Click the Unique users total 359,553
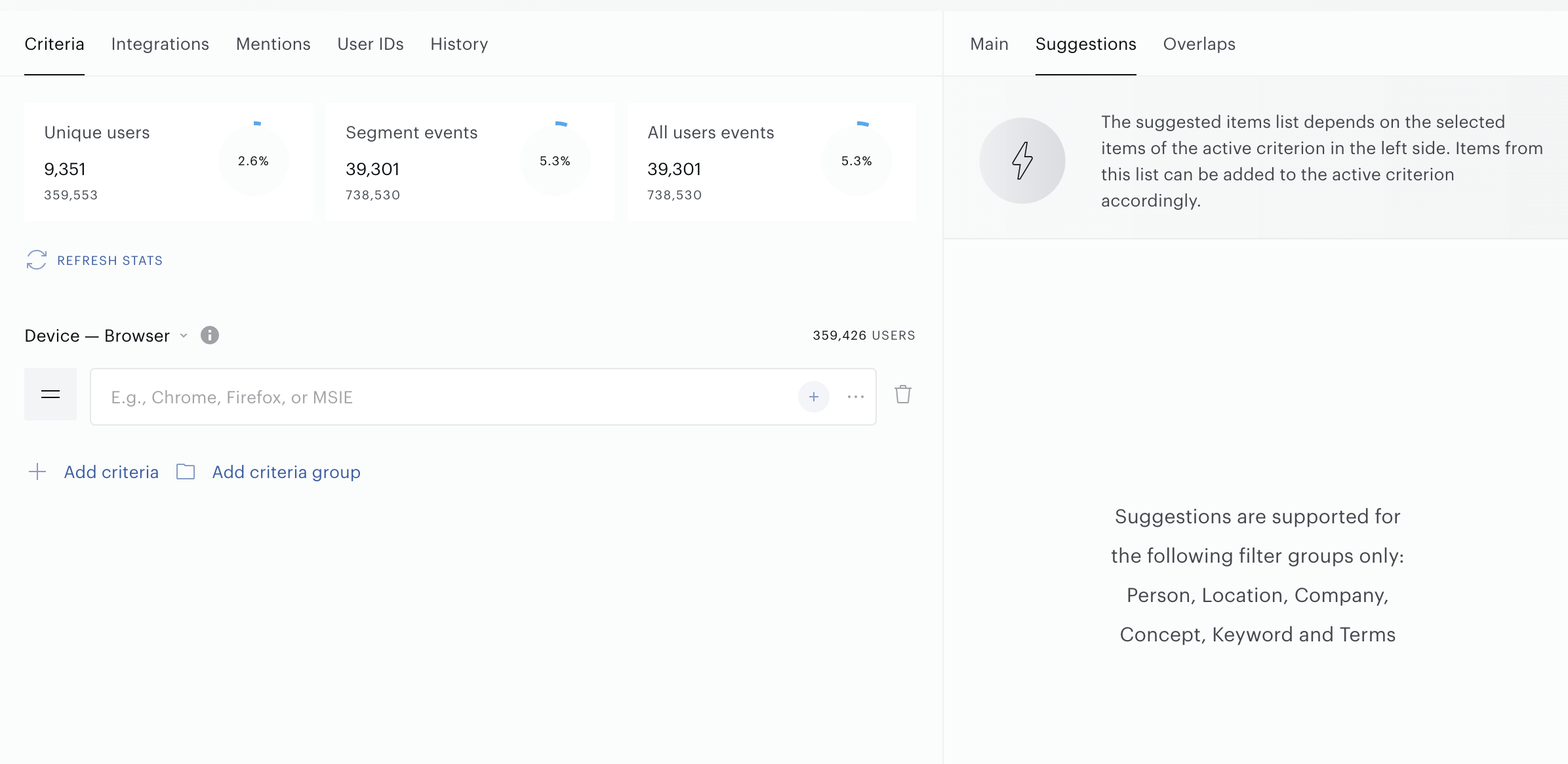The image size is (1568, 764). point(71,195)
